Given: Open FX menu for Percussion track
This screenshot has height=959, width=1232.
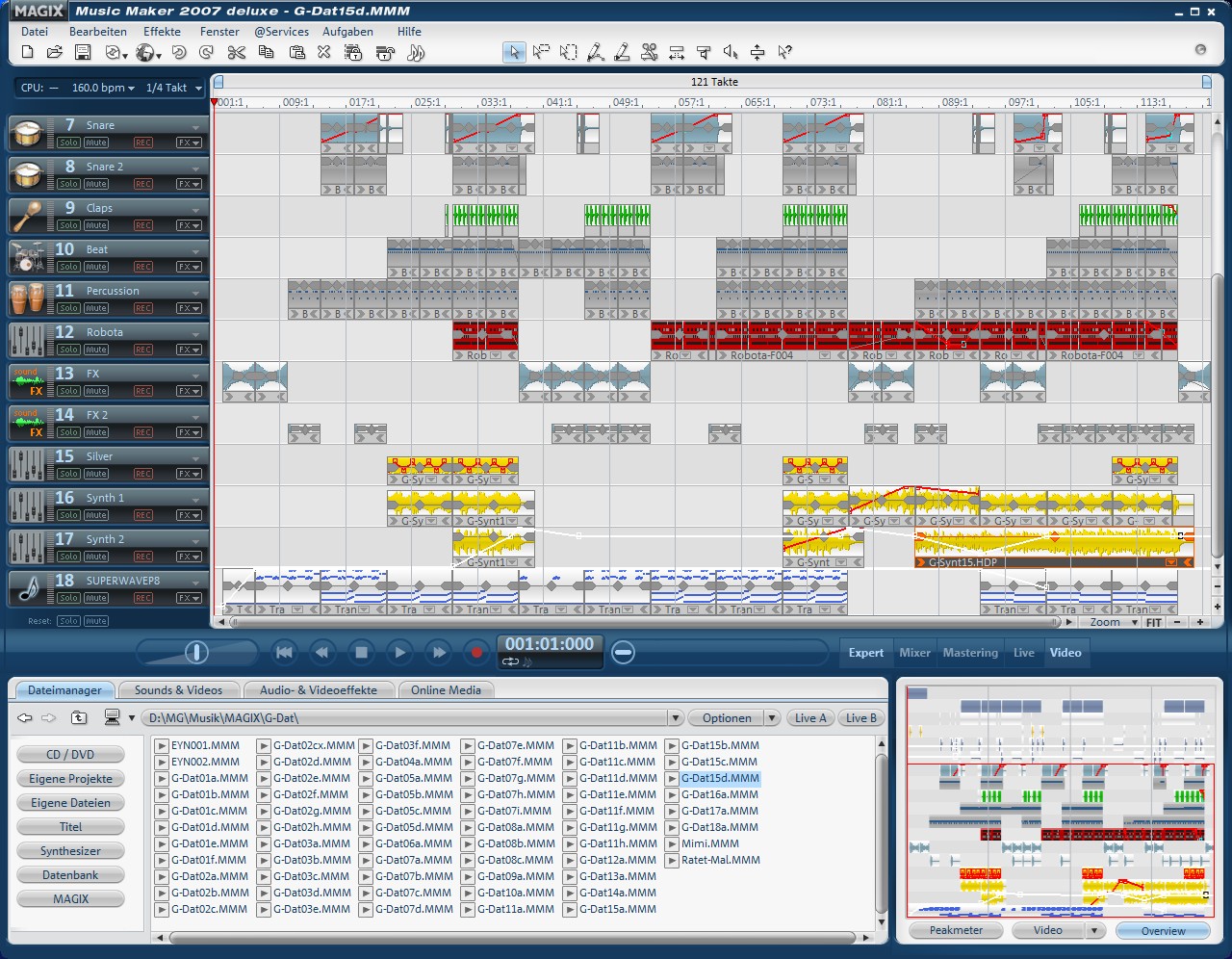Looking at the screenshot, I should tap(189, 308).
